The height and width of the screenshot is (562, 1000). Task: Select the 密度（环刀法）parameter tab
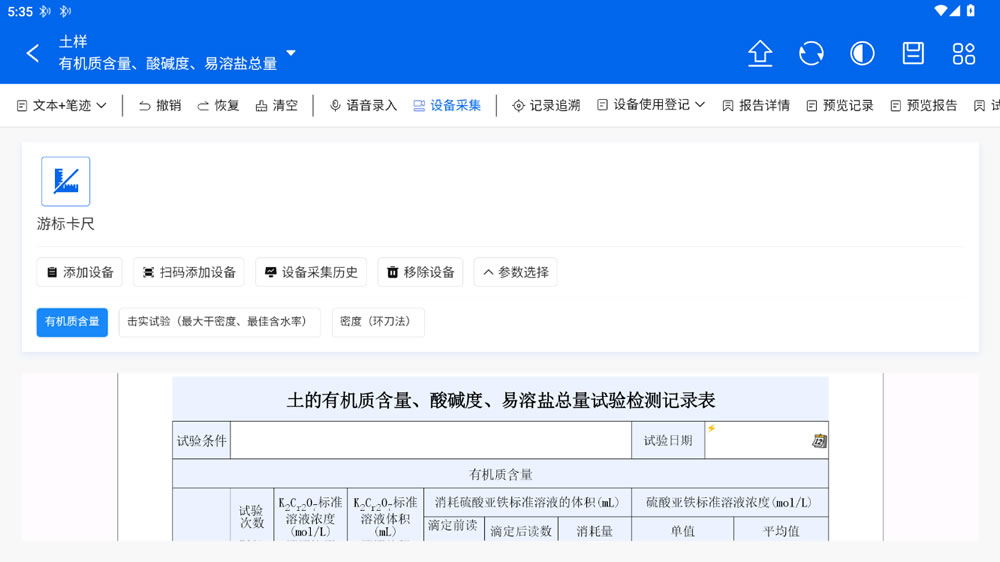pyautogui.click(x=378, y=322)
